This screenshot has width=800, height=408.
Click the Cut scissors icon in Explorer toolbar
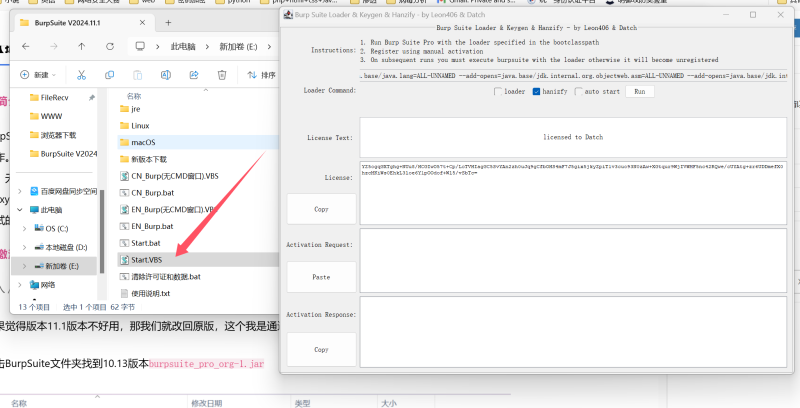[x=82, y=75]
